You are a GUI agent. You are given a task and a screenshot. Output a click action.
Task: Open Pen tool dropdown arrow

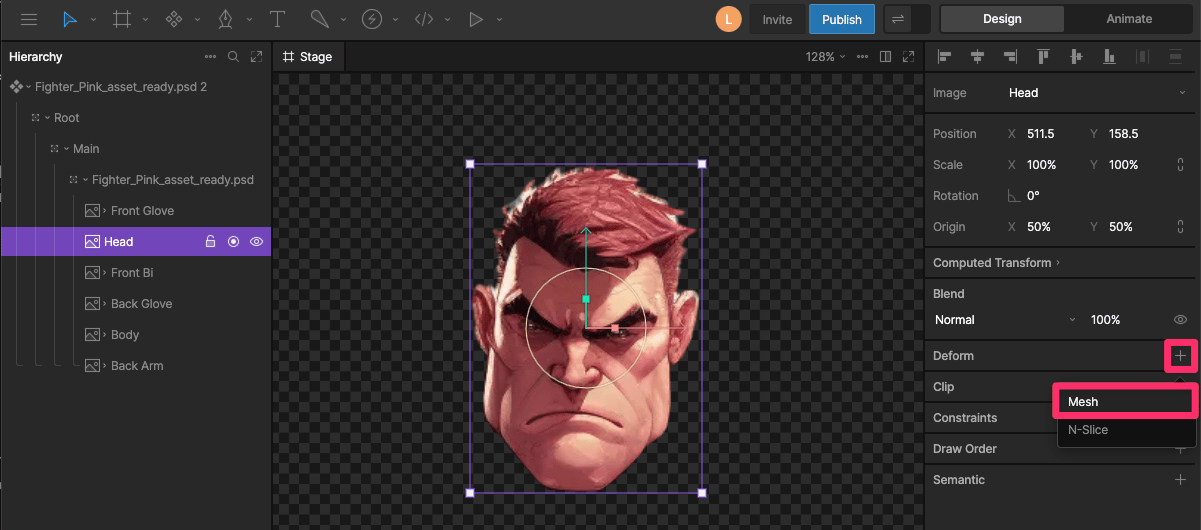click(249, 20)
